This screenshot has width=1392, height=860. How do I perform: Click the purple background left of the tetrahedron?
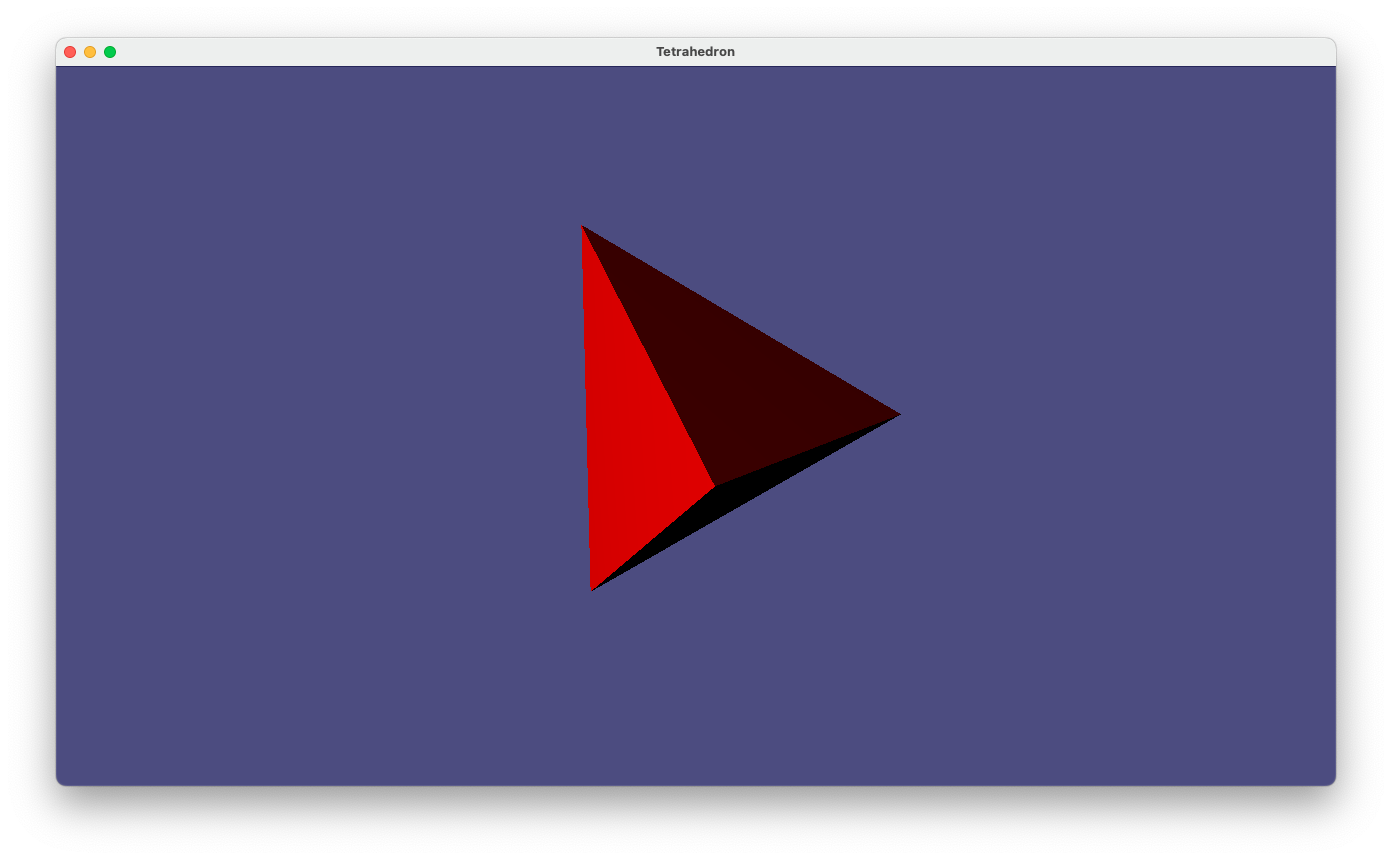coord(300,420)
